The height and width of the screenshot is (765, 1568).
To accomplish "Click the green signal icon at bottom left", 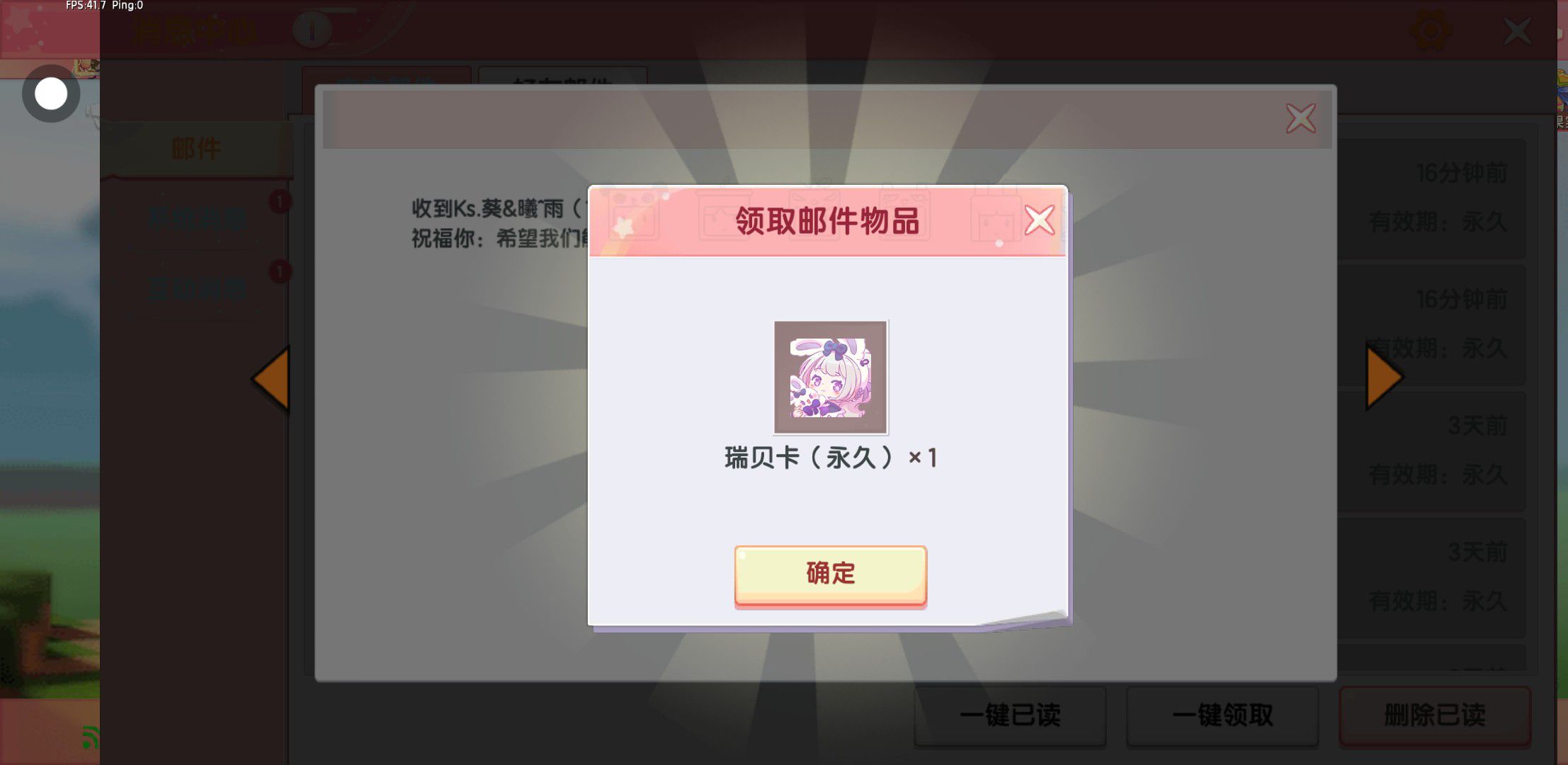I will [x=90, y=737].
